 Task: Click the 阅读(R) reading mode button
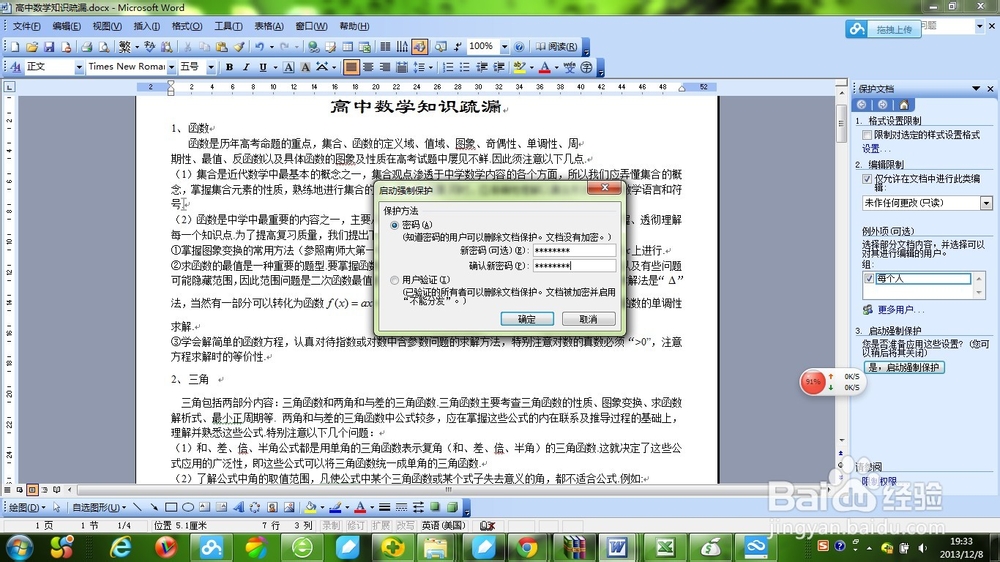point(556,47)
